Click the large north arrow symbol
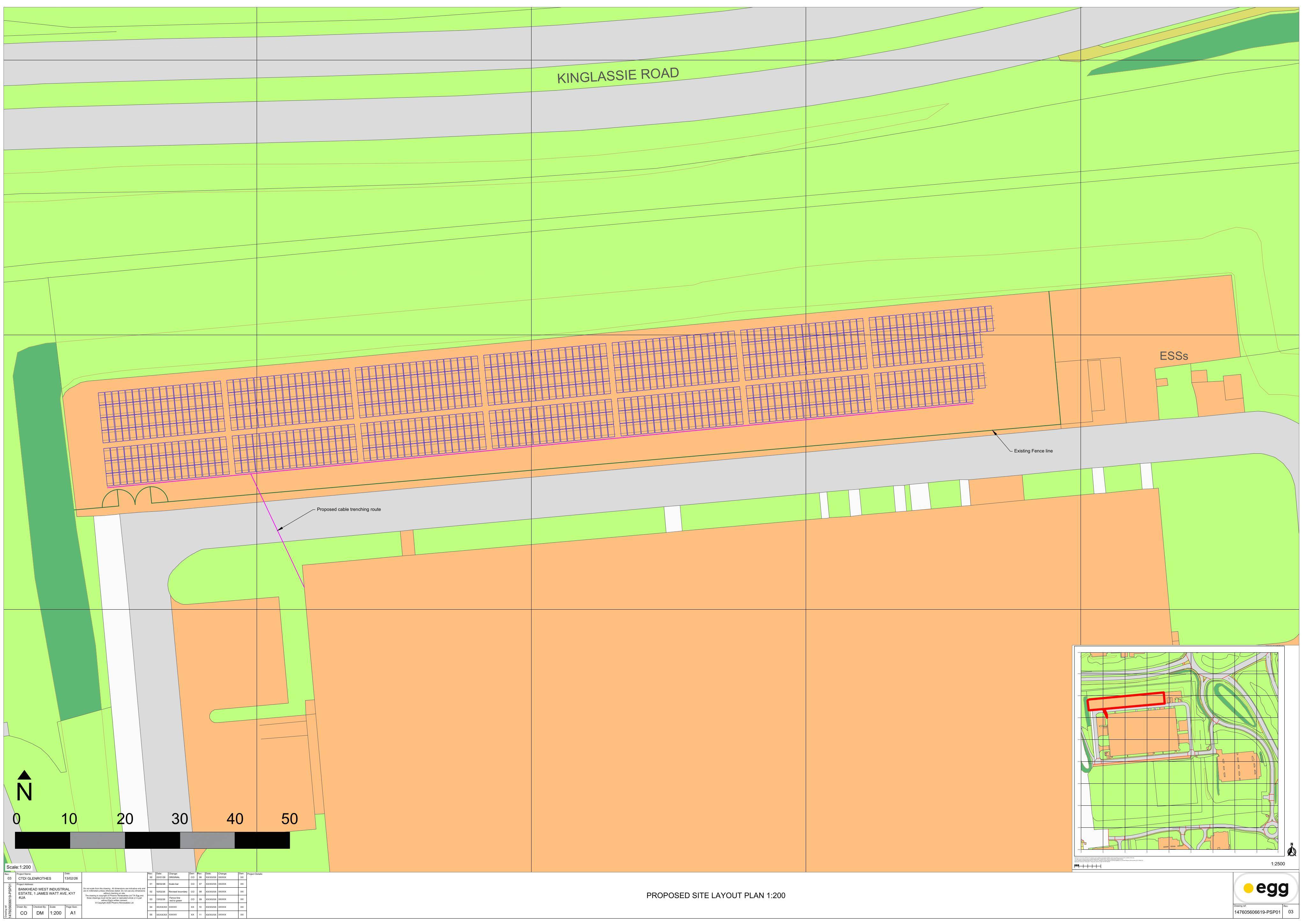This screenshot has width=1306, height=924. [24, 786]
